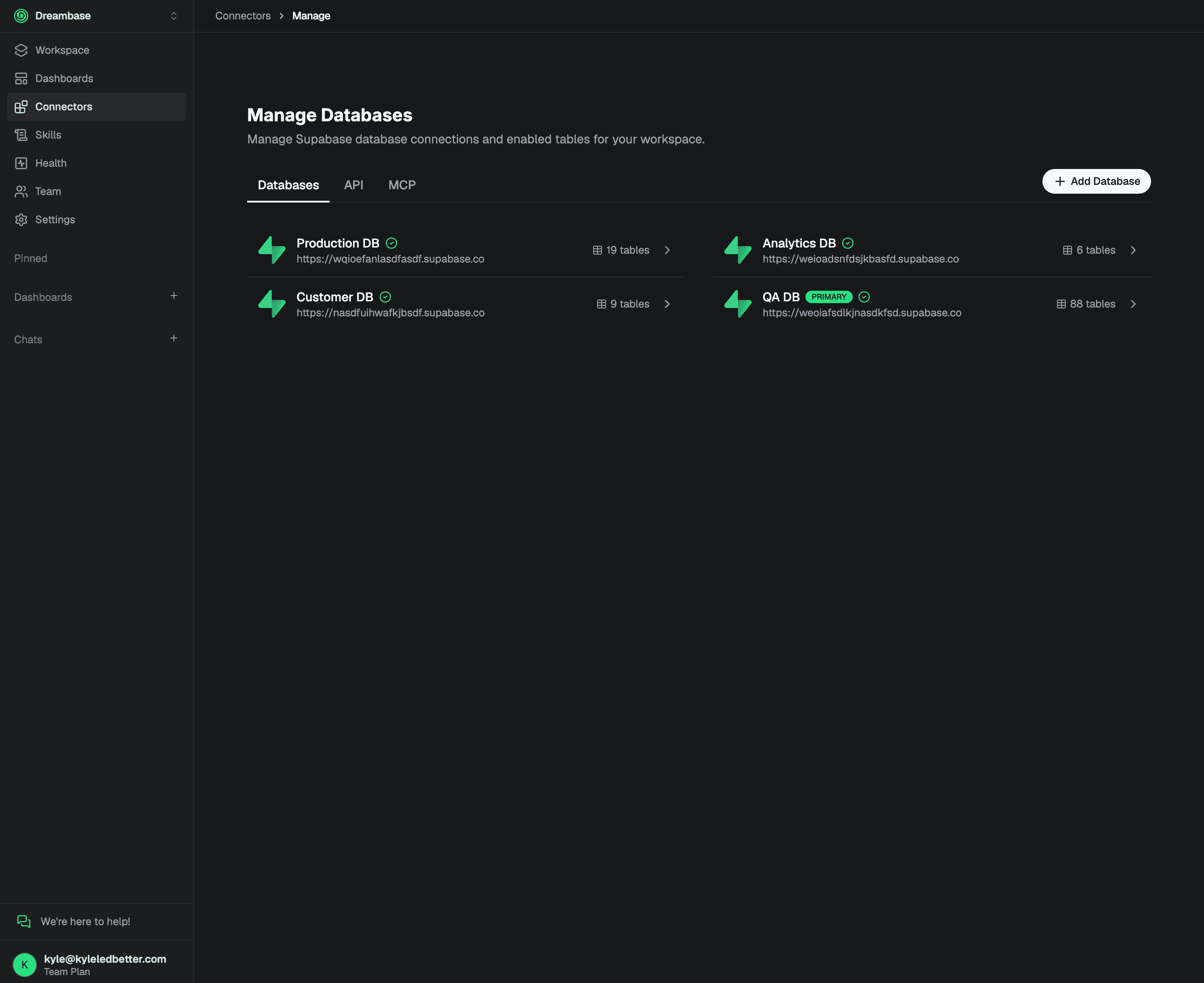Open the Production DB title

[x=338, y=244]
